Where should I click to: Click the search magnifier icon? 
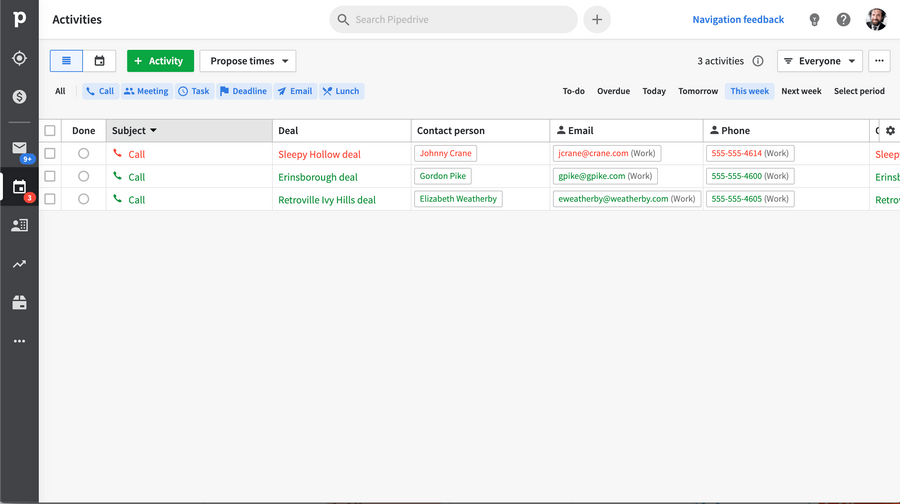pos(343,20)
